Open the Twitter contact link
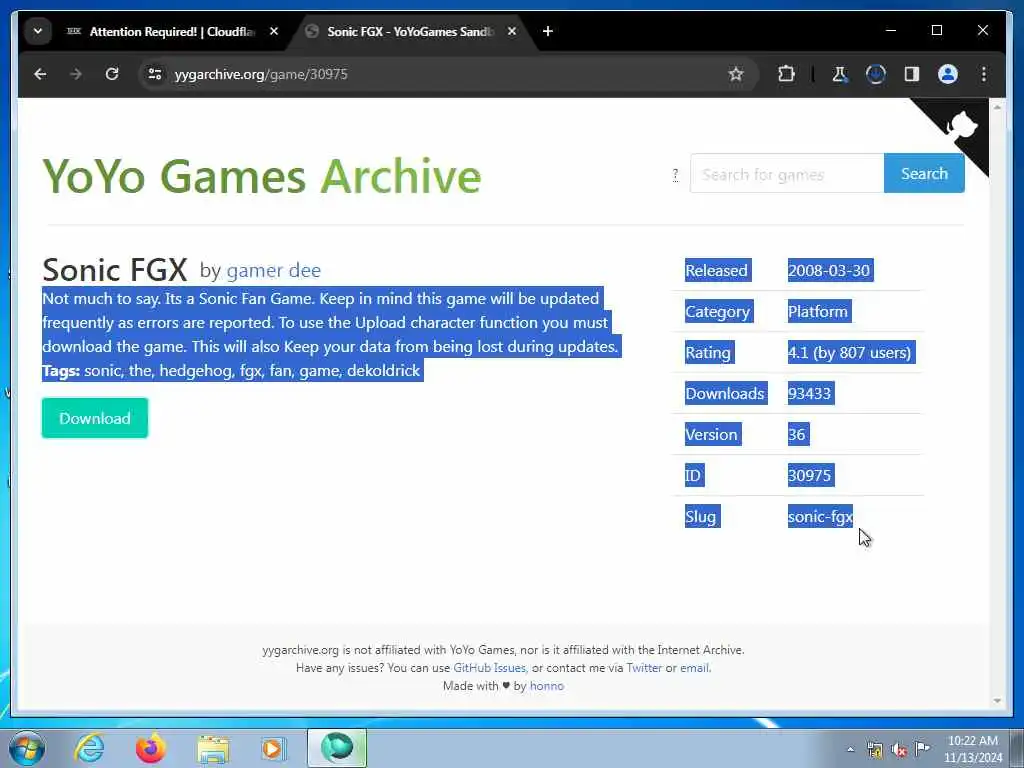 (x=644, y=668)
